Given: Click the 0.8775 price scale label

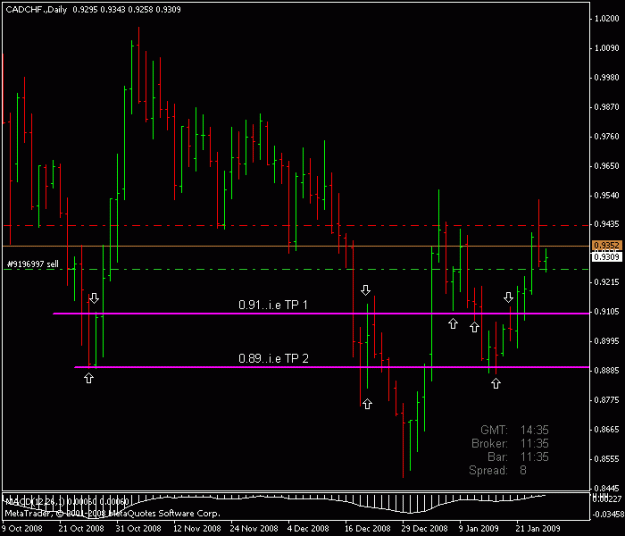Looking at the screenshot, I should pos(607,400).
